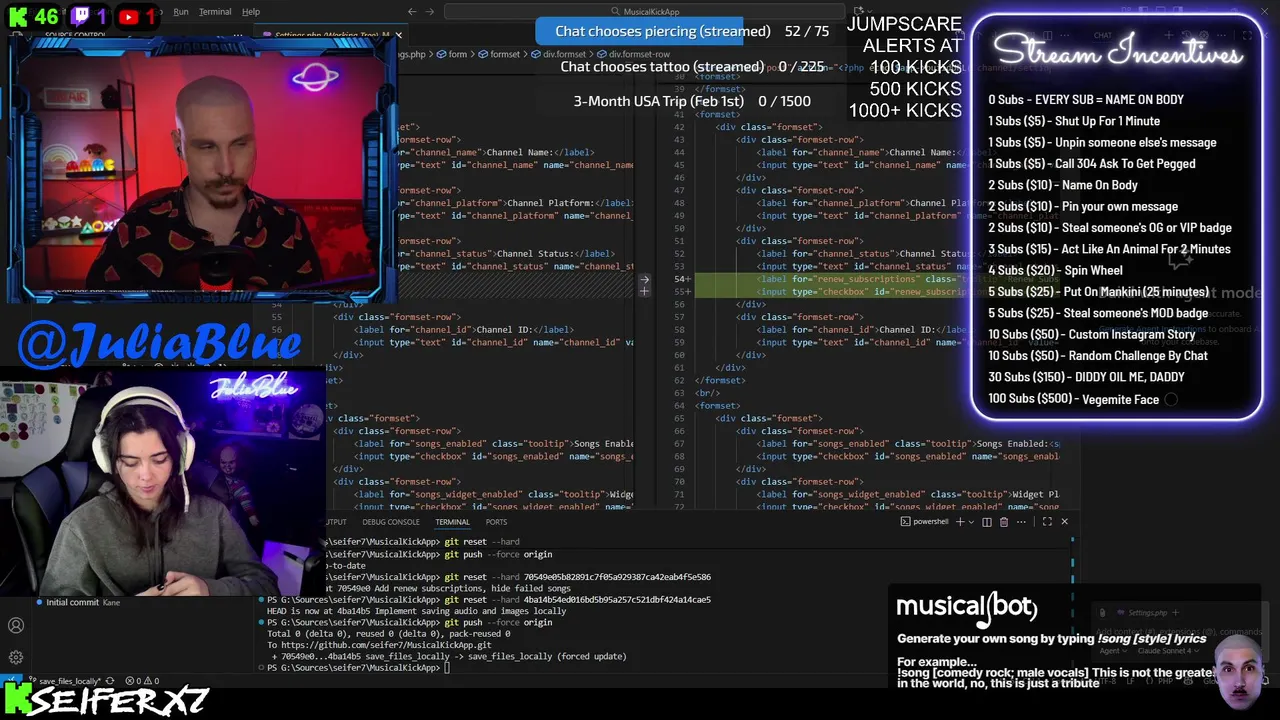Kill the terminal using the trash icon

(x=1004, y=522)
